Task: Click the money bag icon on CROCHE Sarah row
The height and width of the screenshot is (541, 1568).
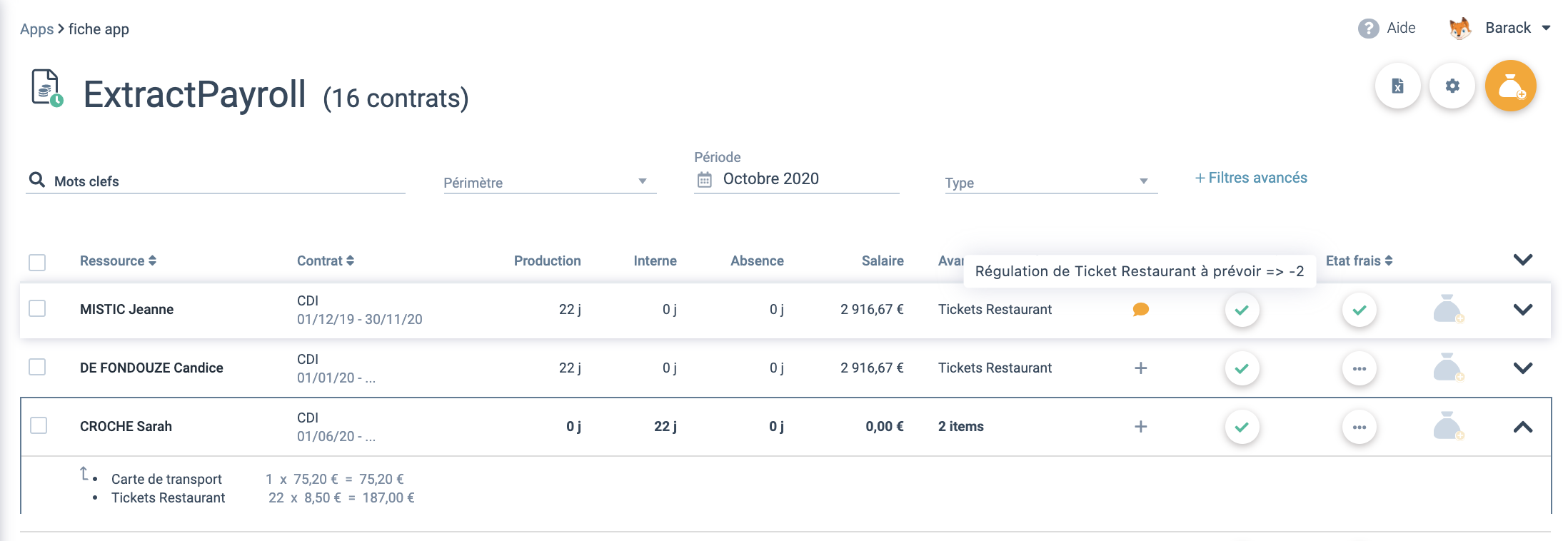Action: click(1447, 427)
